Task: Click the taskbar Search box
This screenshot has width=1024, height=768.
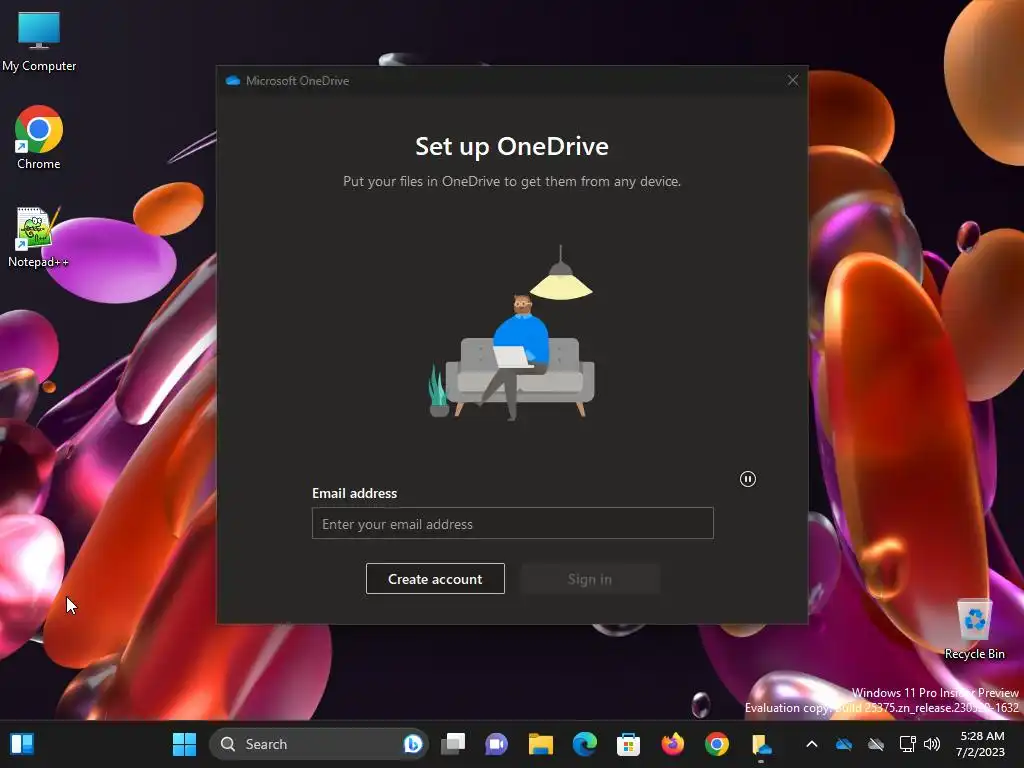Action: coord(318,744)
